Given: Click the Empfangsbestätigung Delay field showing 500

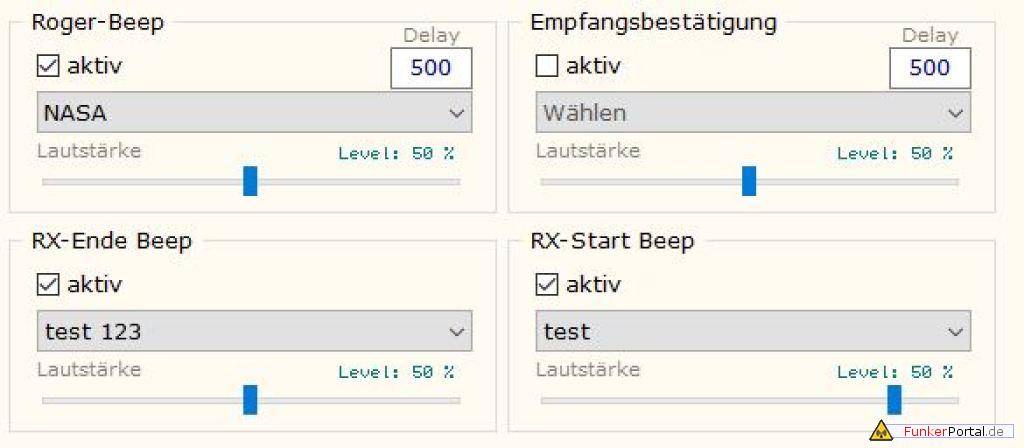Looking at the screenshot, I should pyautogui.click(x=930, y=68).
